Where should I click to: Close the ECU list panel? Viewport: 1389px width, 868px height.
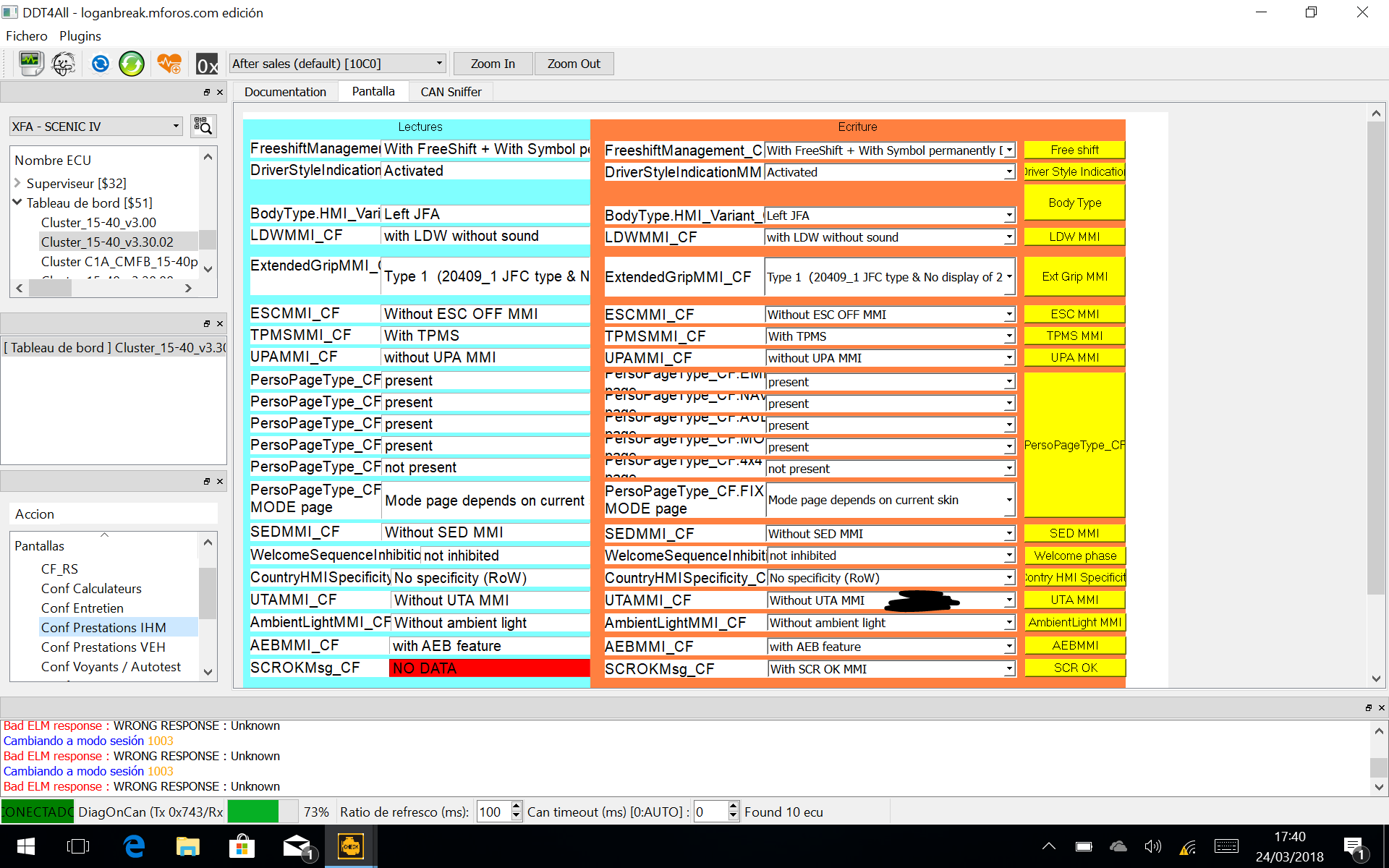(x=220, y=93)
